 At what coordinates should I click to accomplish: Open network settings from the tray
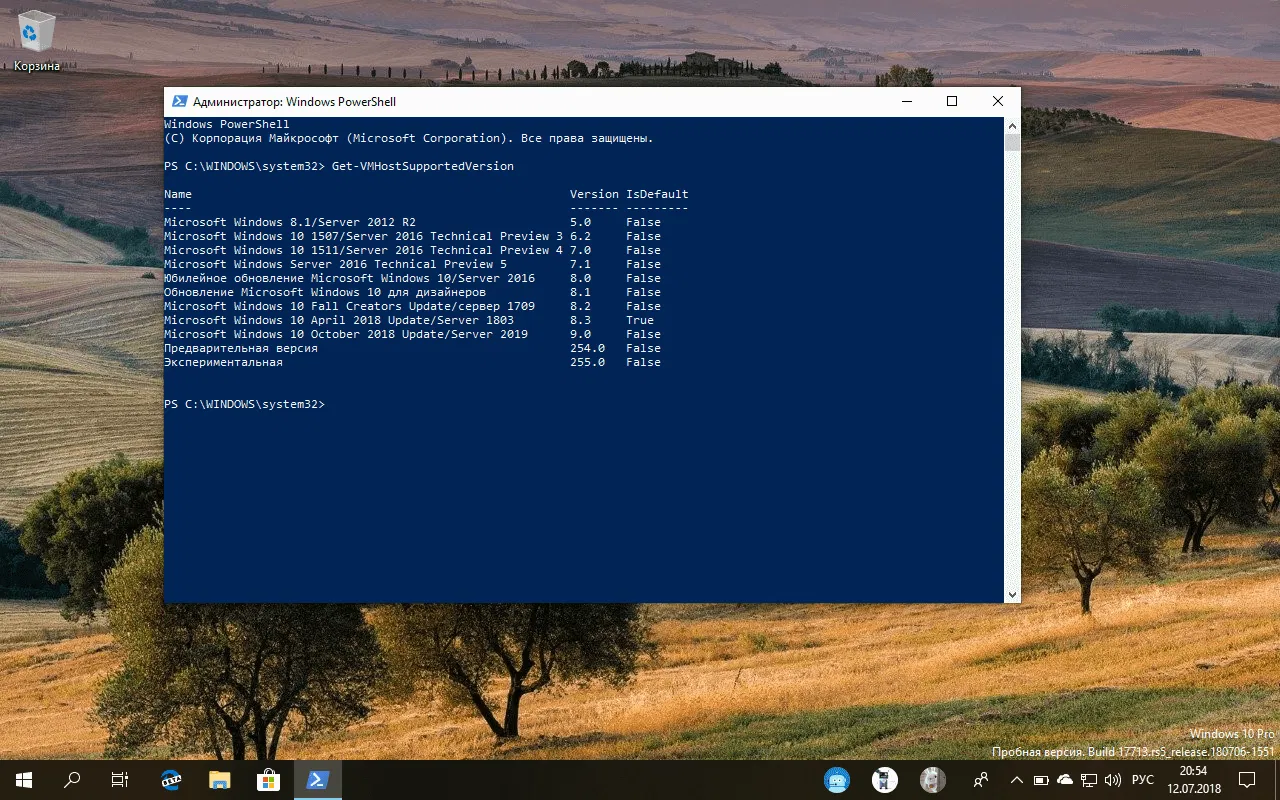[1089, 780]
